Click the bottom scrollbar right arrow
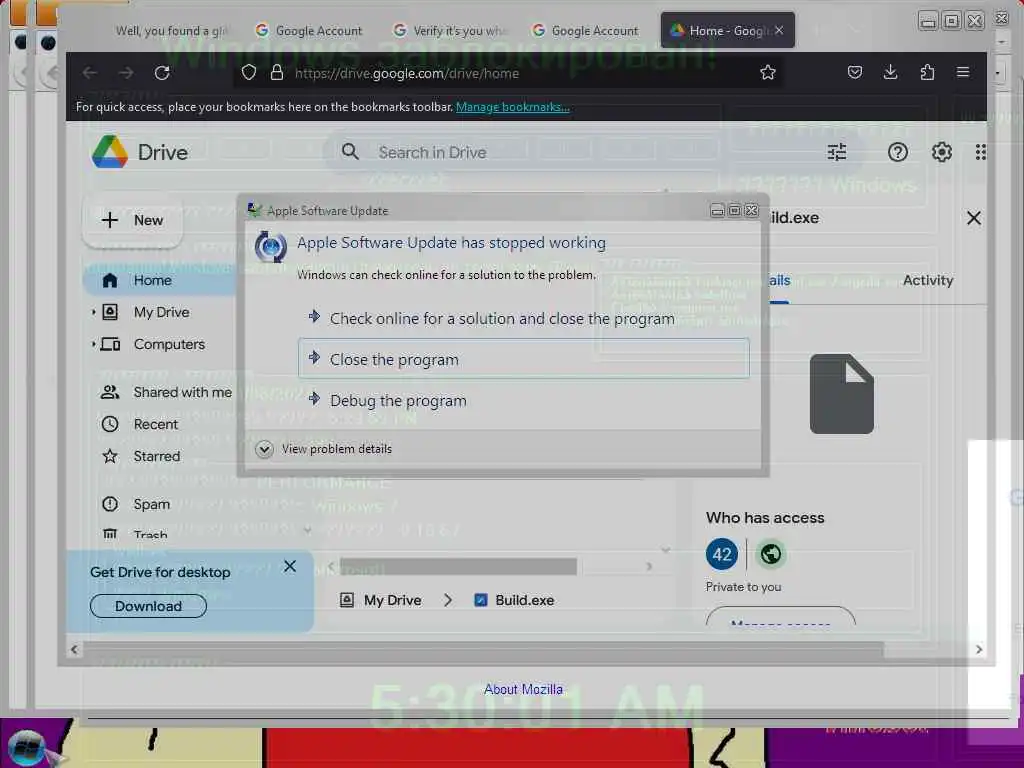The image size is (1024, 768). 978,649
